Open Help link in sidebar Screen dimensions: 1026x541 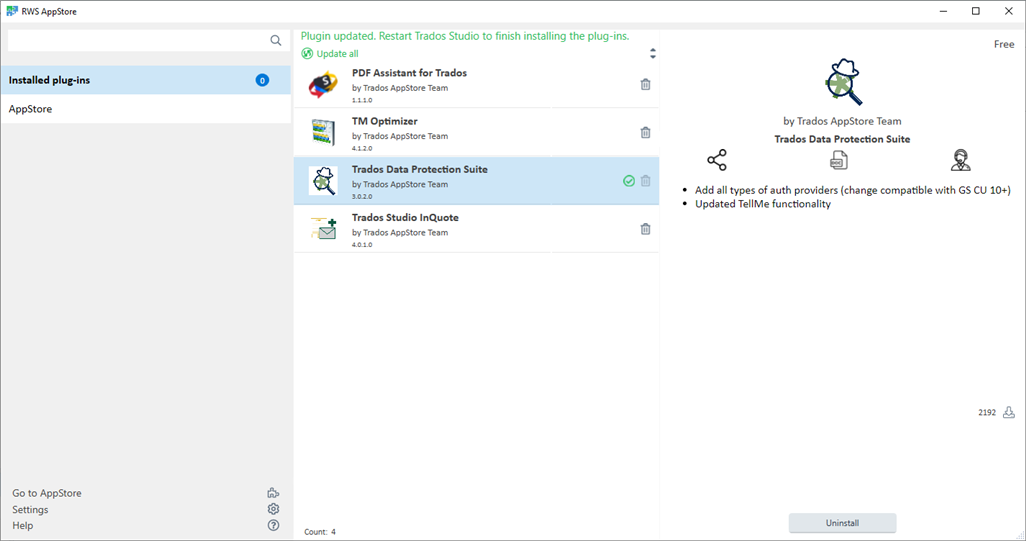pyautogui.click(x=22, y=525)
